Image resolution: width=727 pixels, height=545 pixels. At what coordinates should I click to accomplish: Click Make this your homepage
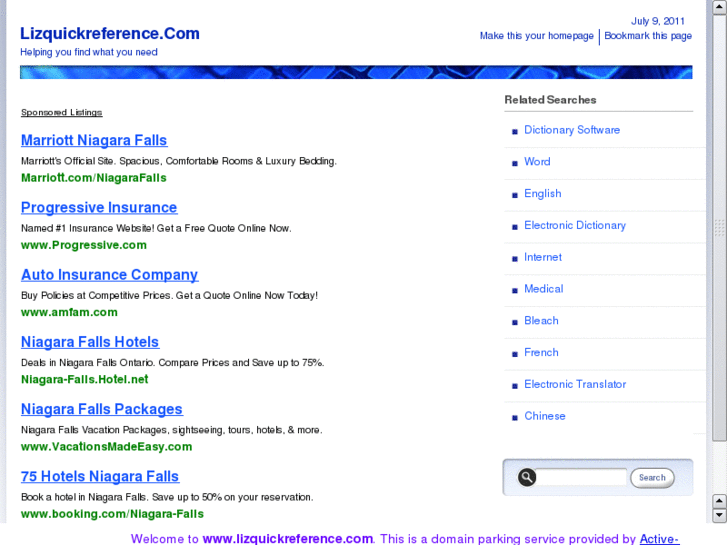pyautogui.click(x=536, y=36)
